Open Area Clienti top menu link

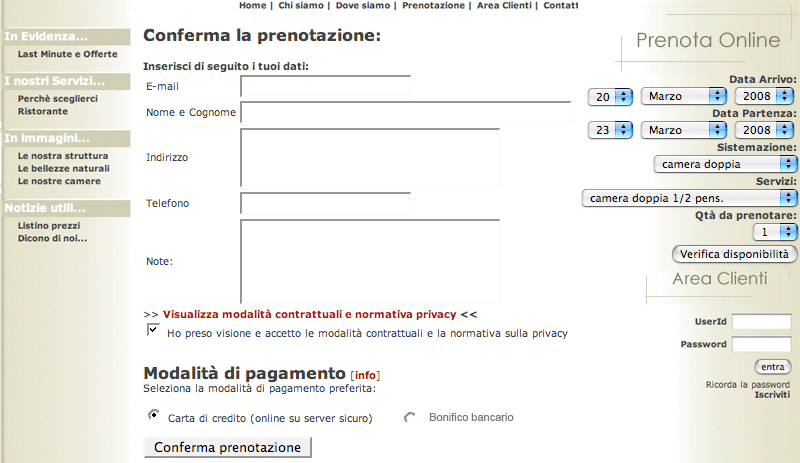[505, 5]
